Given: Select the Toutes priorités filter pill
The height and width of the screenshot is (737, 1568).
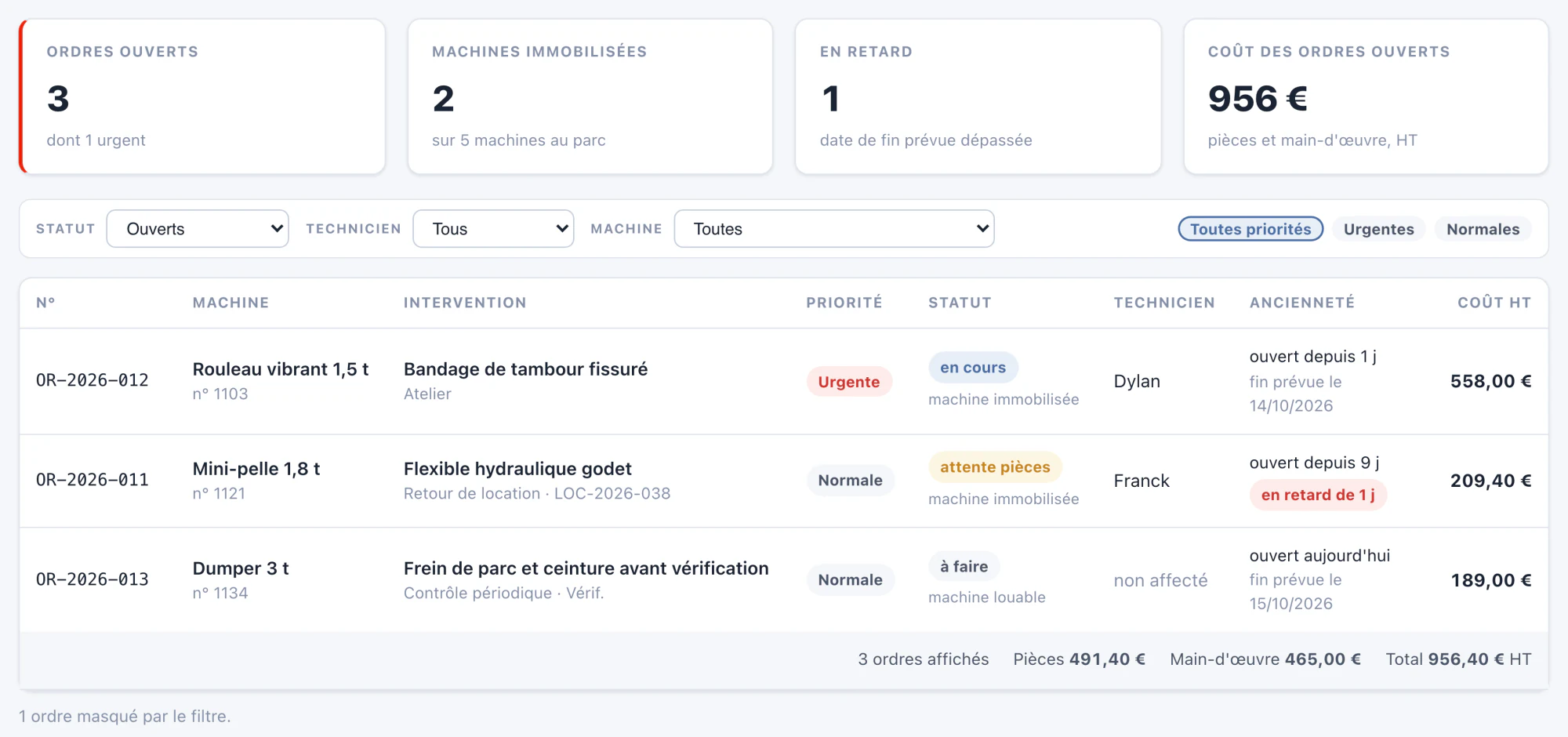Looking at the screenshot, I should click(1250, 229).
